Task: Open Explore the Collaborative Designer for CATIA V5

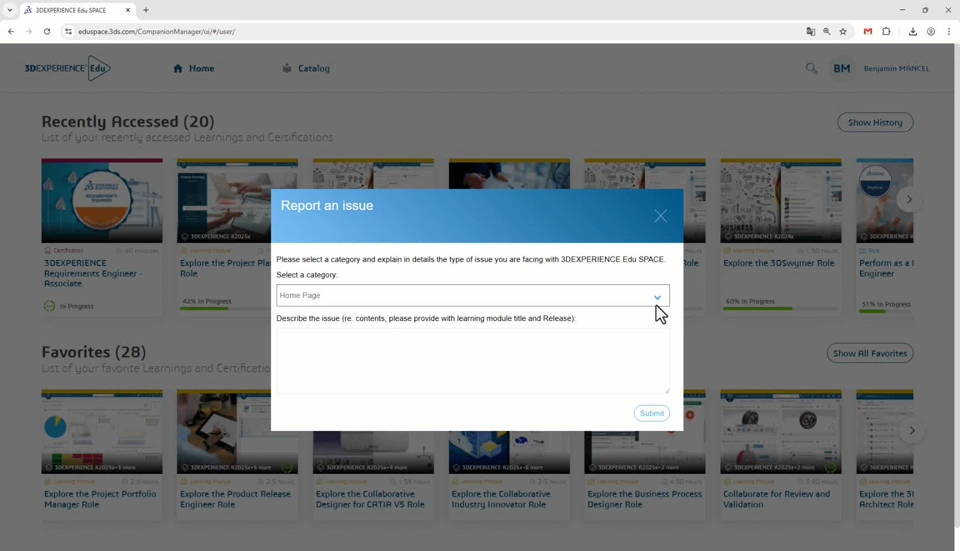Action: point(370,499)
